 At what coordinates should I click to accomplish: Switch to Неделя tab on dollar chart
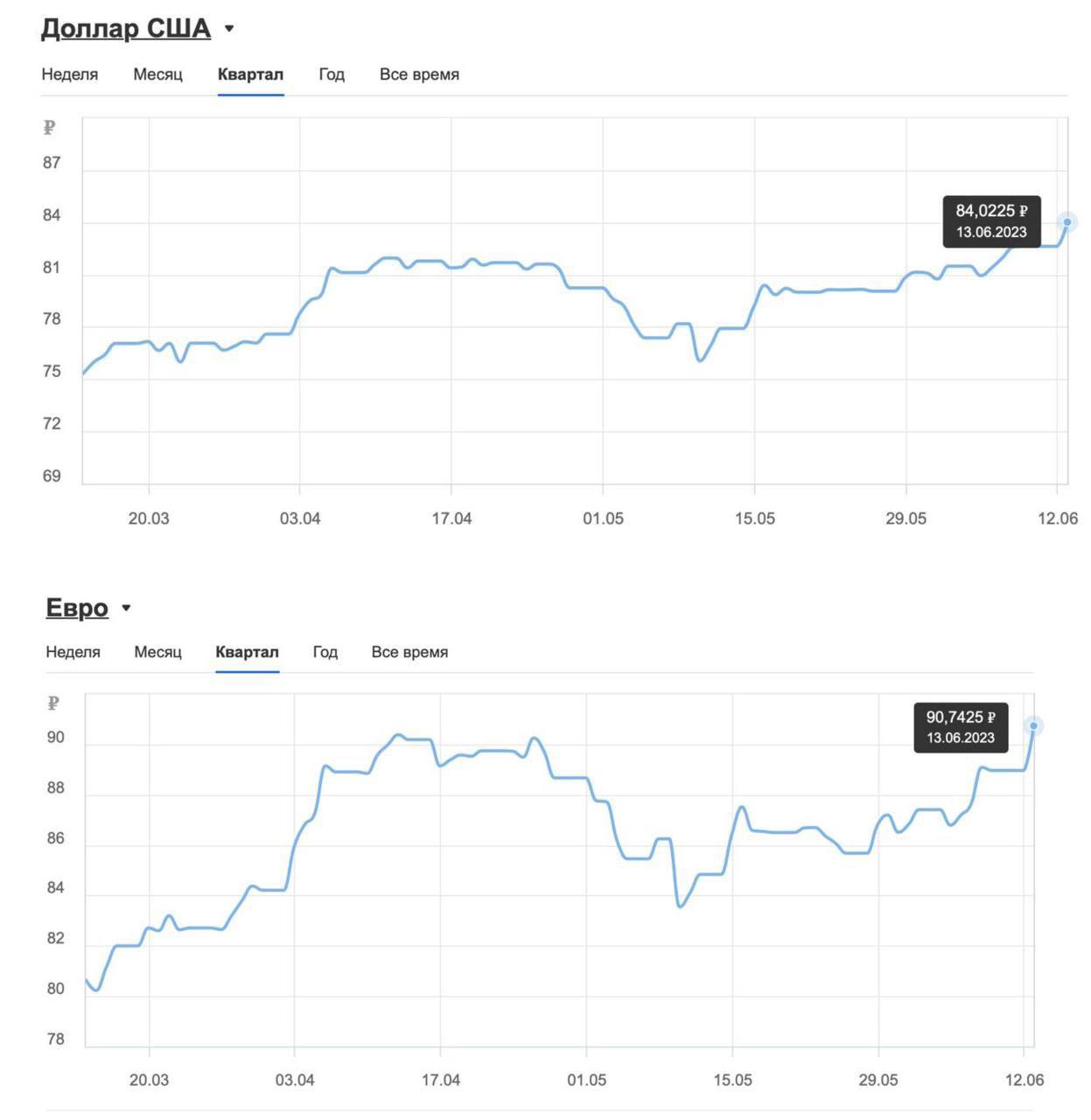[69, 74]
